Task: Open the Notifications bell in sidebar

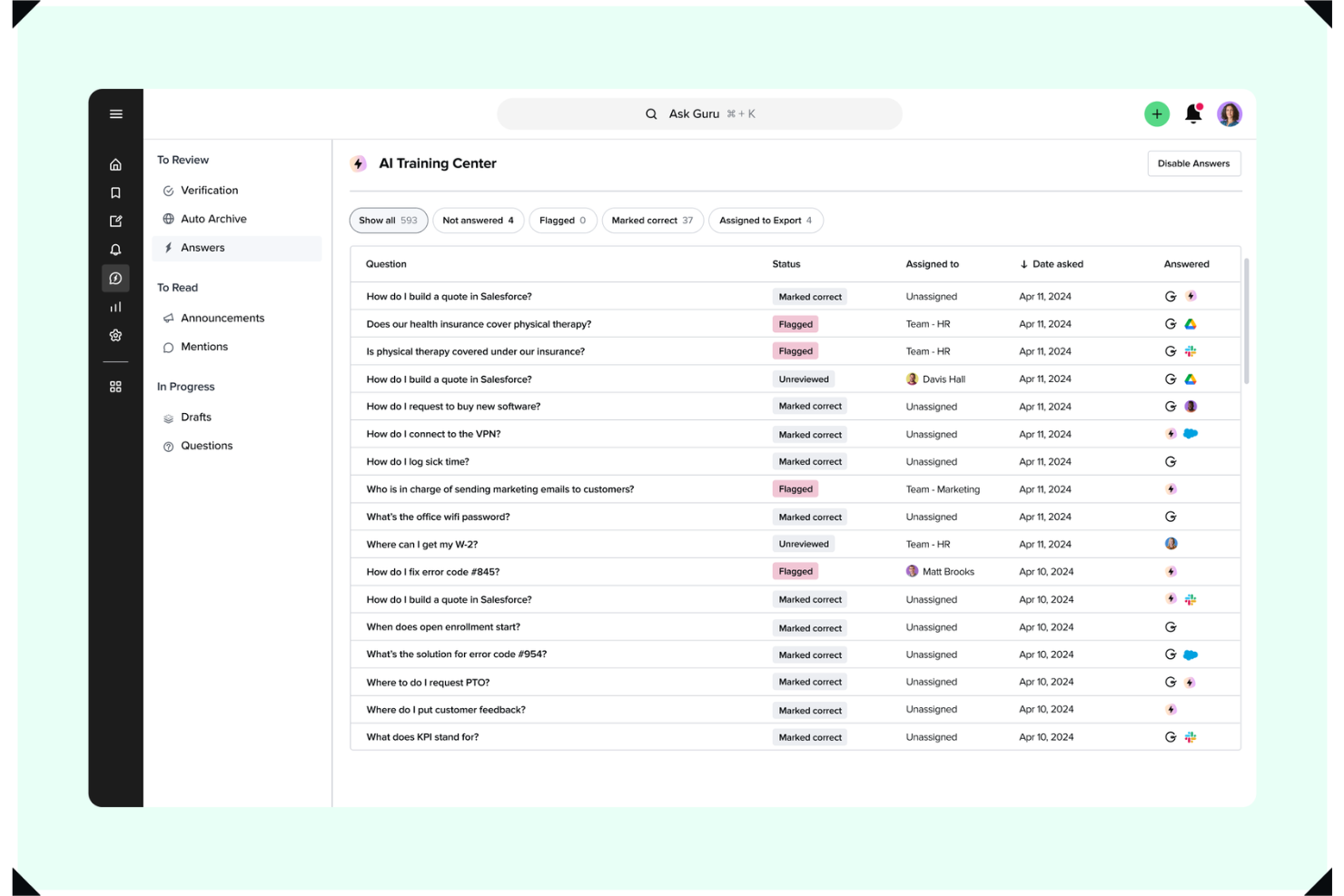Action: (115, 249)
